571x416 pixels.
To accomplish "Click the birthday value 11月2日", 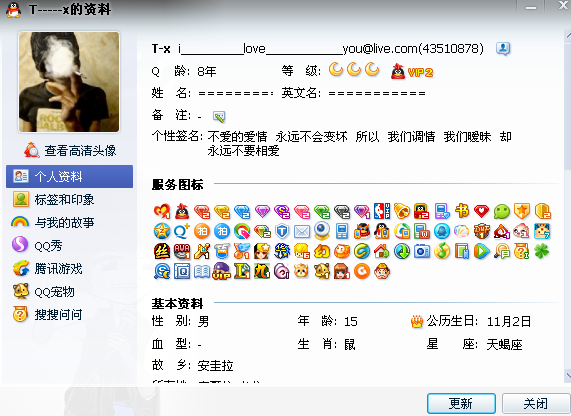I will [509, 322].
